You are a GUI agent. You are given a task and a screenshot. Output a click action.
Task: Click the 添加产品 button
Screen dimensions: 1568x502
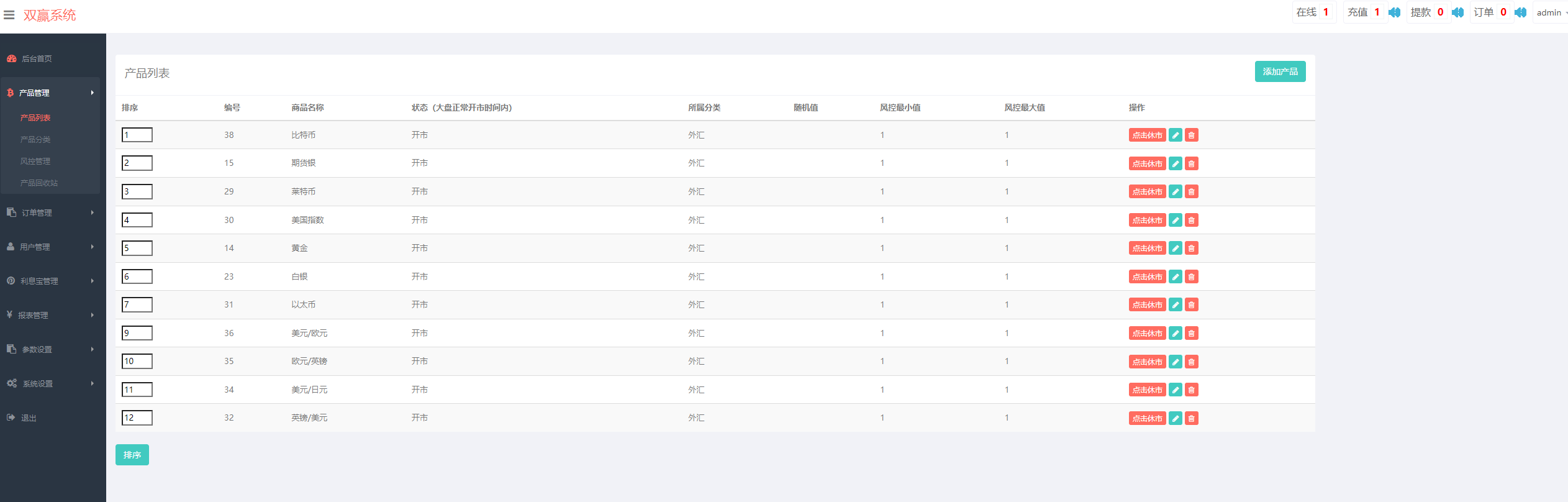coord(1280,71)
